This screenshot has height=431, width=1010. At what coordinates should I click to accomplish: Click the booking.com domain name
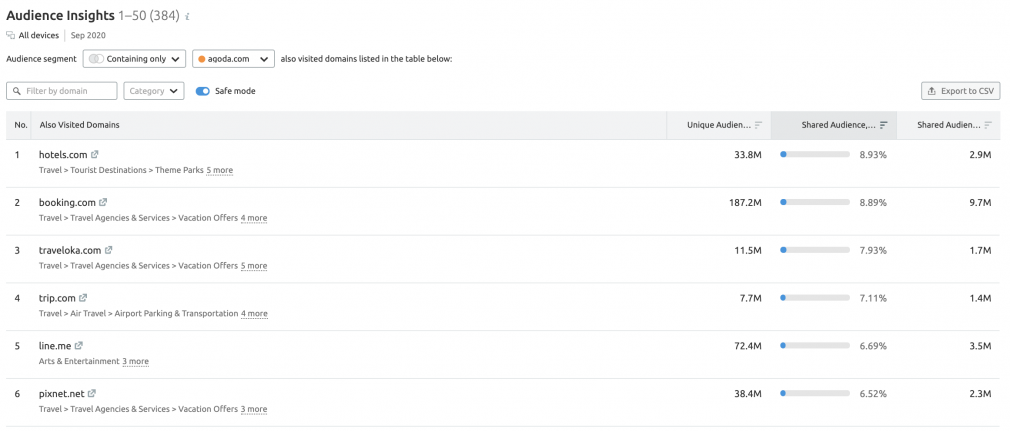click(x=67, y=202)
